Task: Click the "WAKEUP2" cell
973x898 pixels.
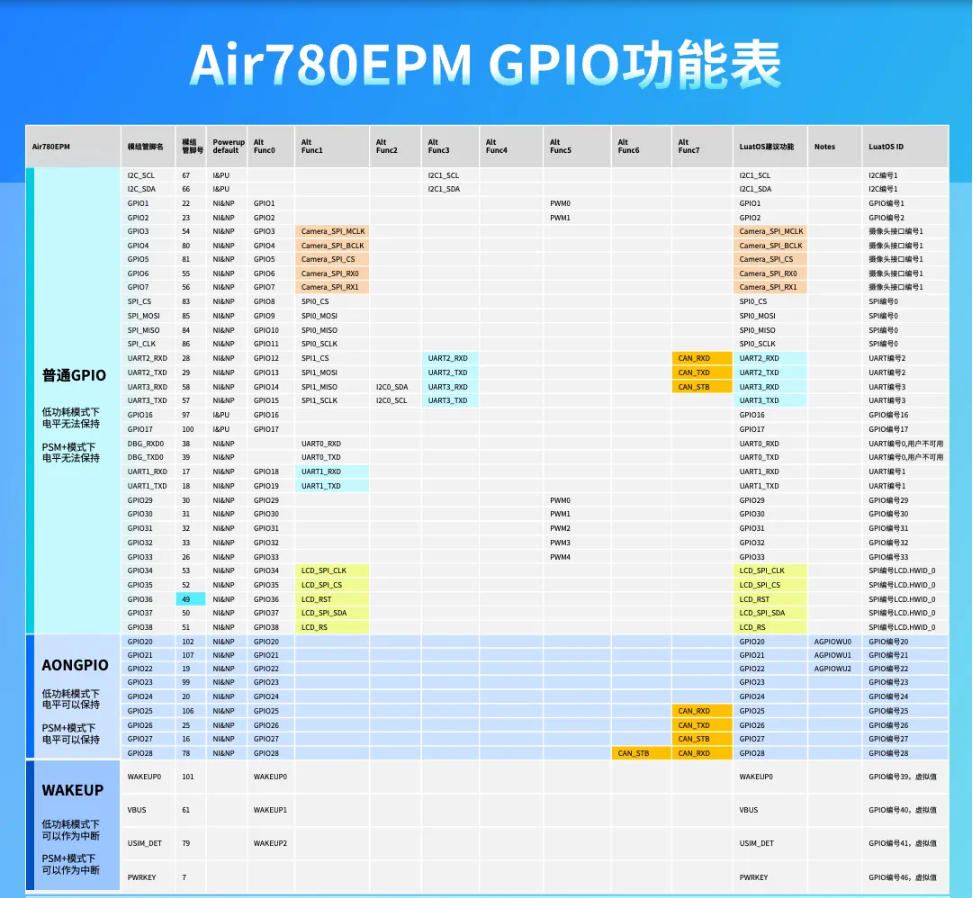Action: pos(270,843)
